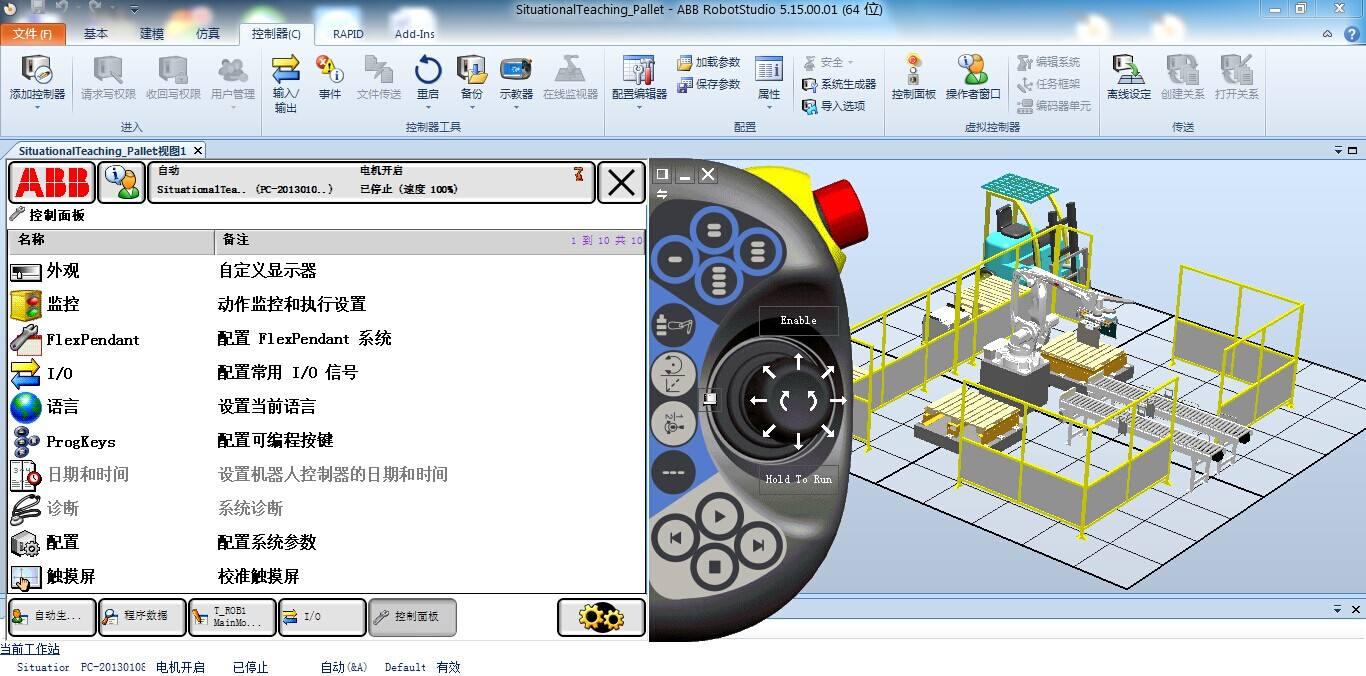Open 系统生成器 System Builder
The image size is (1366, 676).
[x=839, y=84]
